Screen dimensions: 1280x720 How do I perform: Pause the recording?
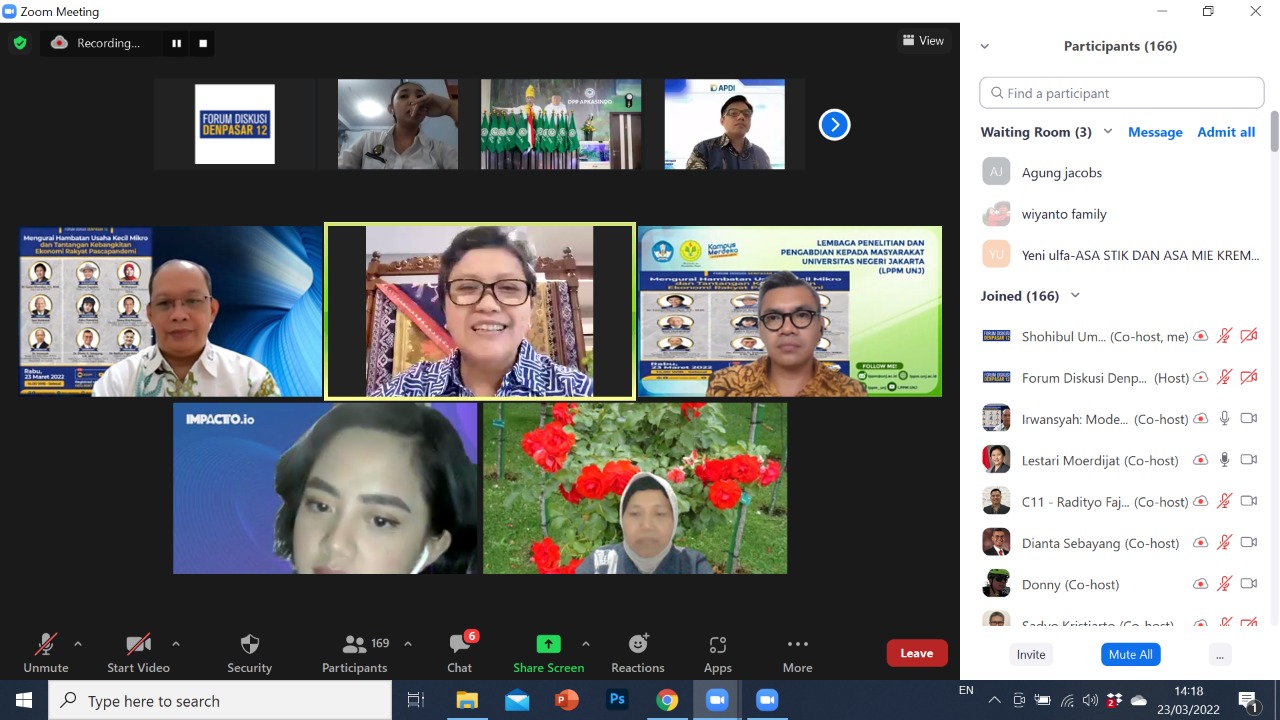(177, 43)
